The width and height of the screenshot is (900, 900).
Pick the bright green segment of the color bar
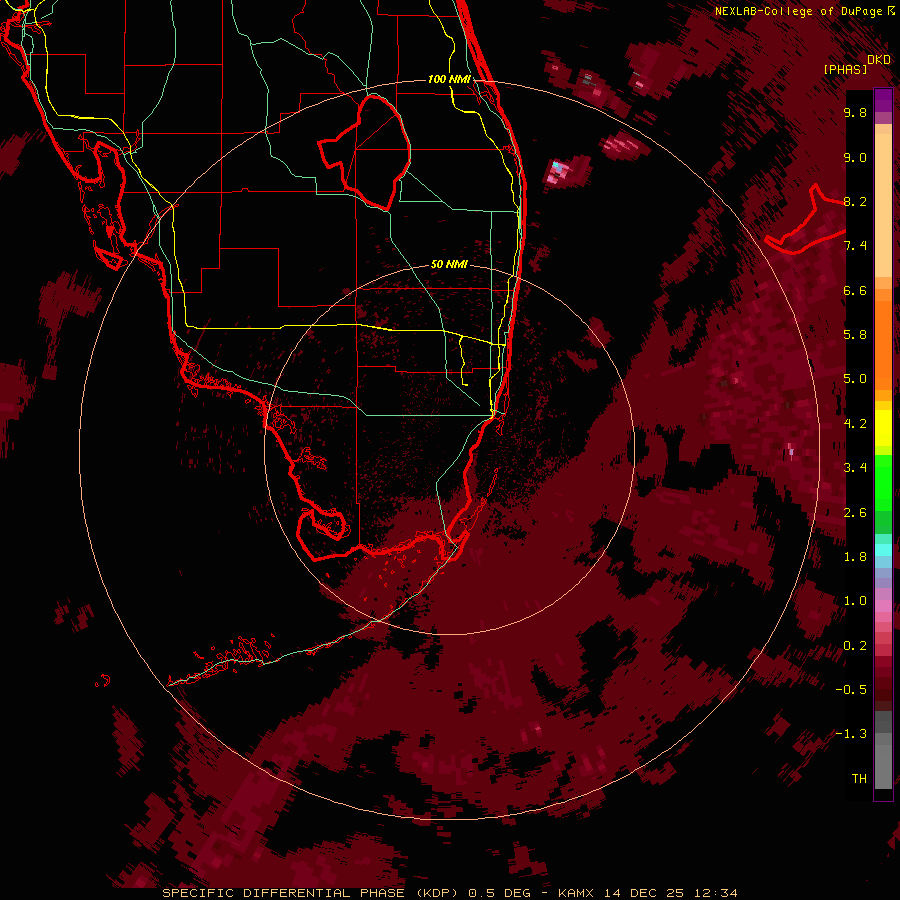[883, 482]
